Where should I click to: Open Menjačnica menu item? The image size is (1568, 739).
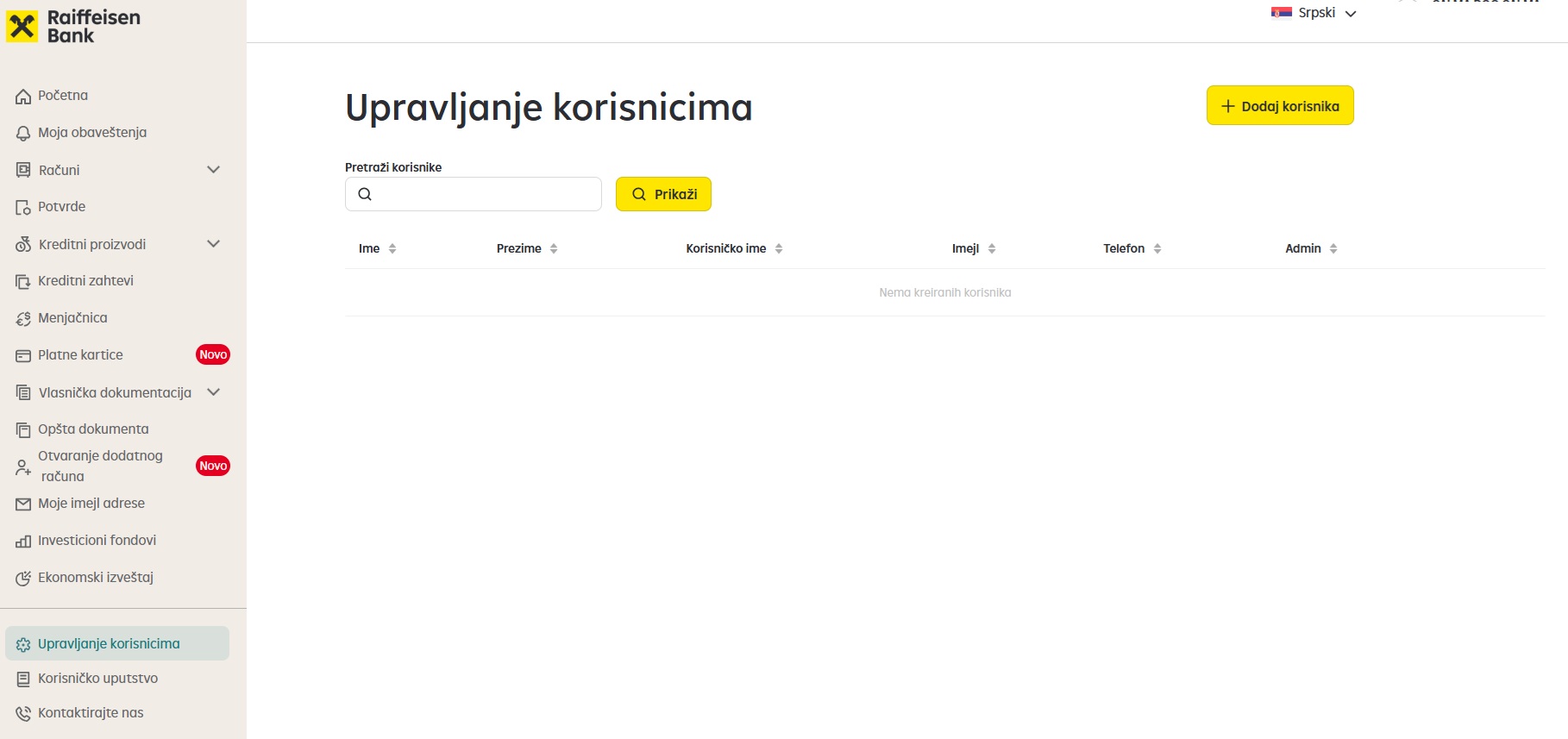point(72,318)
